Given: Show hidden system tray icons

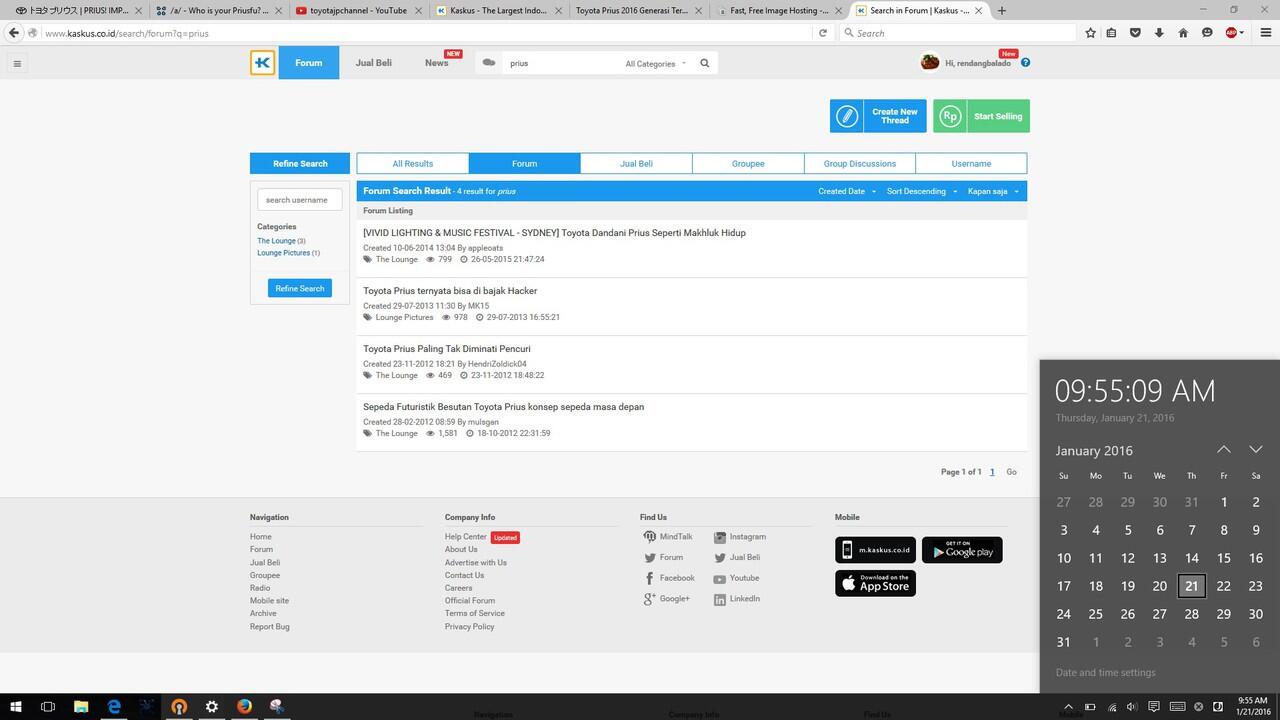Looking at the screenshot, I should point(1068,706).
